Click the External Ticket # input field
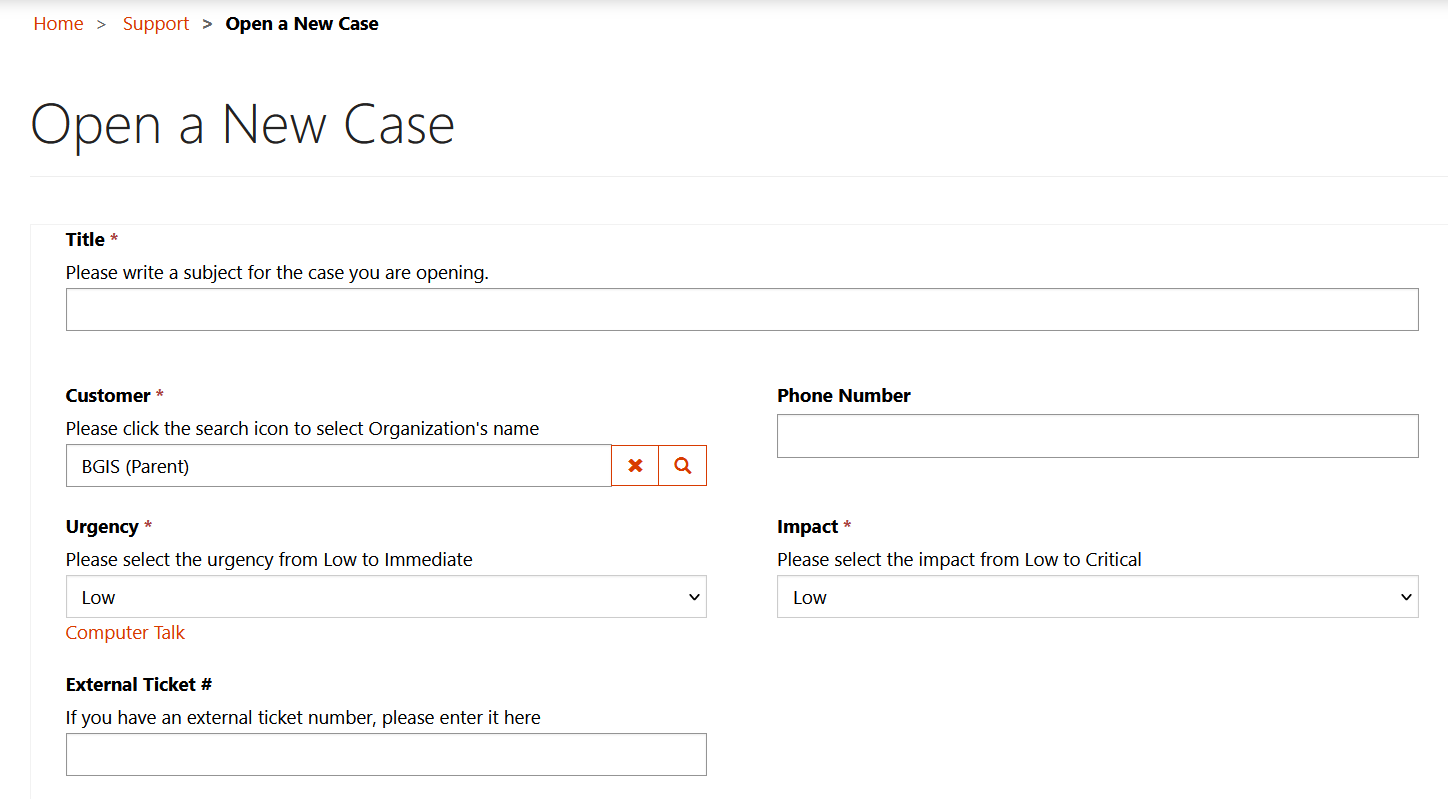Screen dimensions: 1448x799 [386, 755]
